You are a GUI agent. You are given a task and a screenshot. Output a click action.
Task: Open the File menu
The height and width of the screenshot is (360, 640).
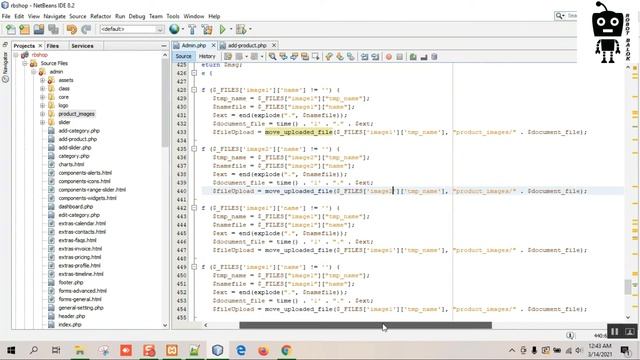[6, 16]
